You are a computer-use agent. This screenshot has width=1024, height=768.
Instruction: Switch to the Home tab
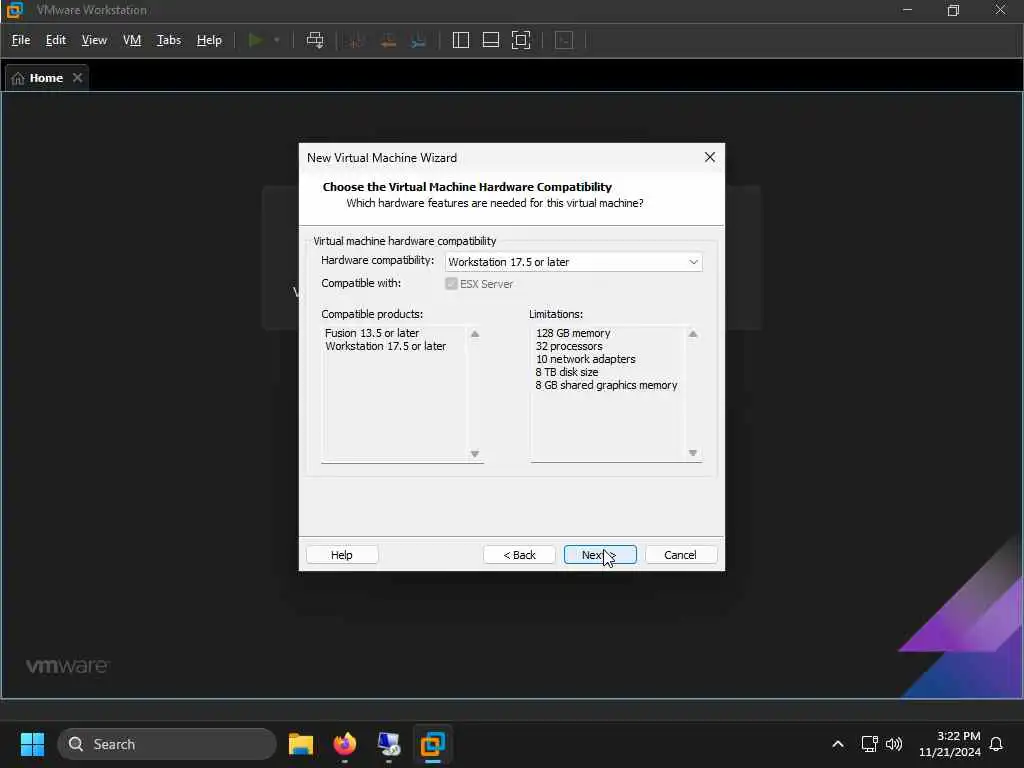[46, 78]
